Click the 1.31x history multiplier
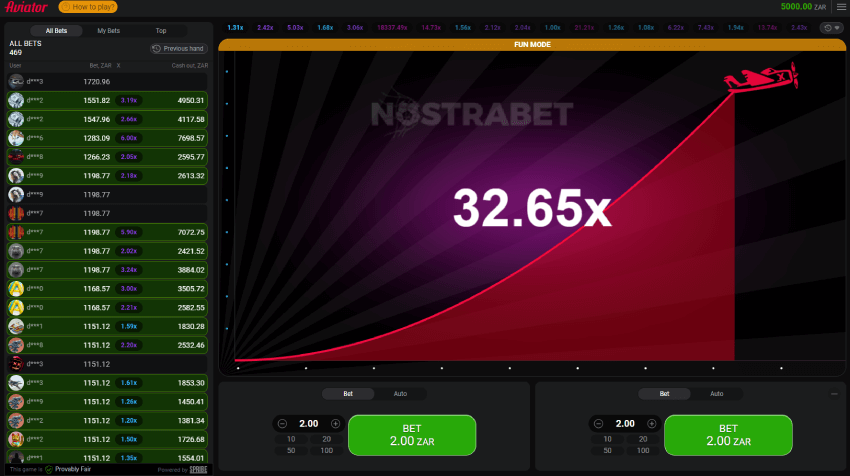The image size is (850, 476). pos(235,28)
